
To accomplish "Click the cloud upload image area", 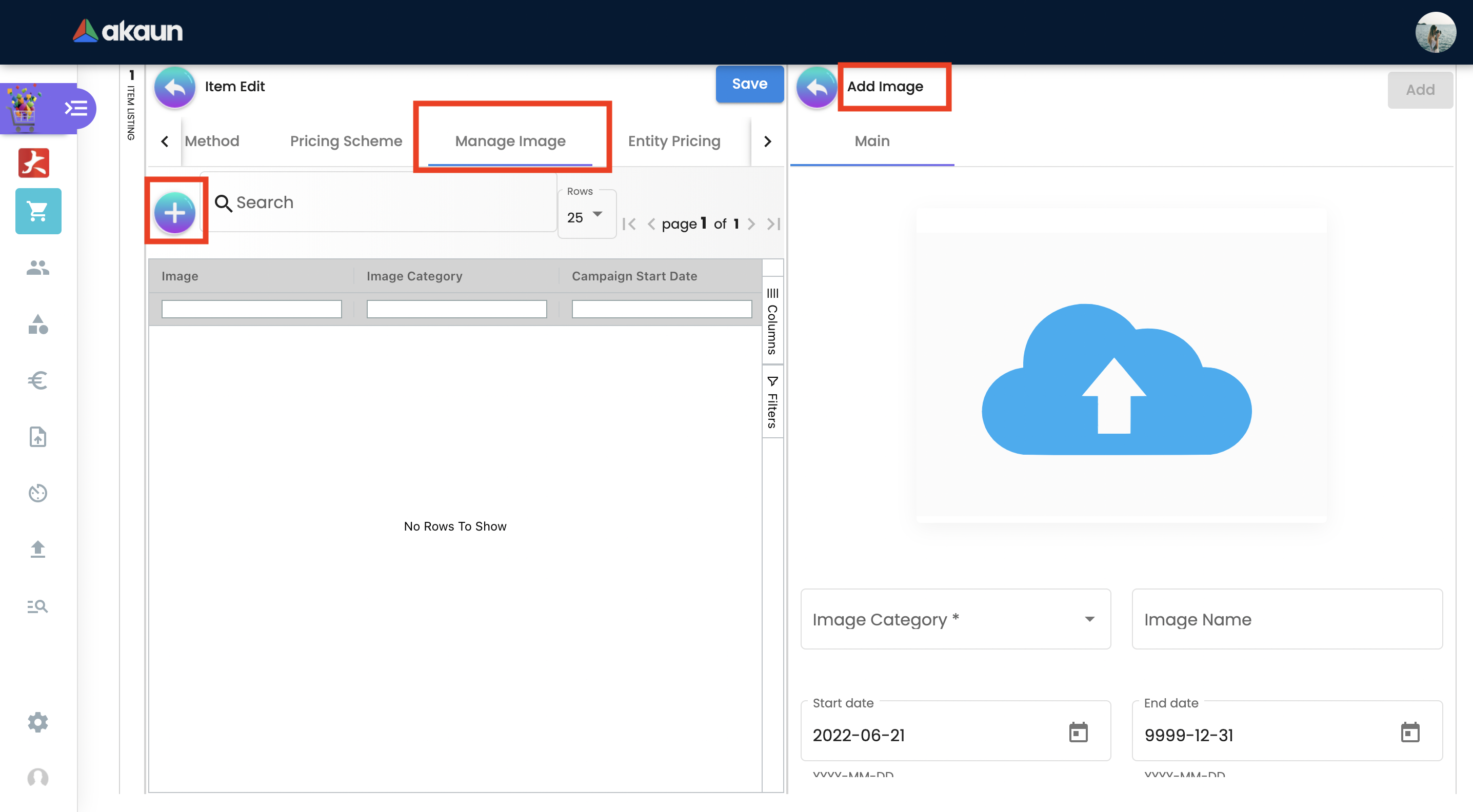I will tap(1116, 378).
